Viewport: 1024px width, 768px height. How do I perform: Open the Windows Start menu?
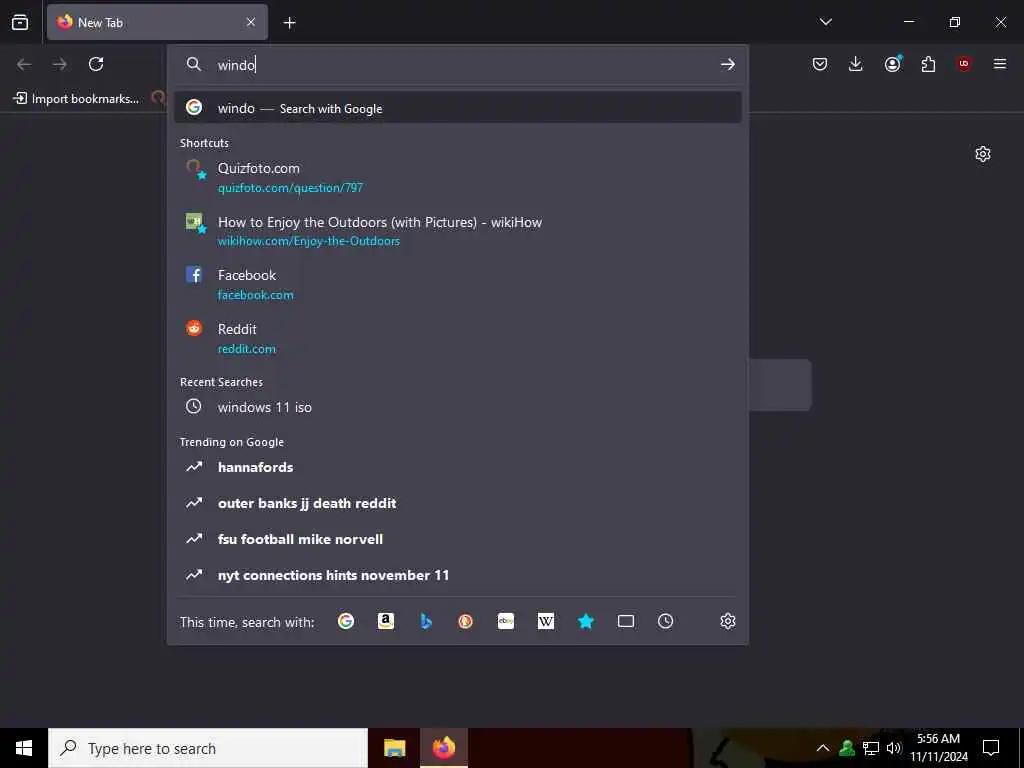coord(24,748)
